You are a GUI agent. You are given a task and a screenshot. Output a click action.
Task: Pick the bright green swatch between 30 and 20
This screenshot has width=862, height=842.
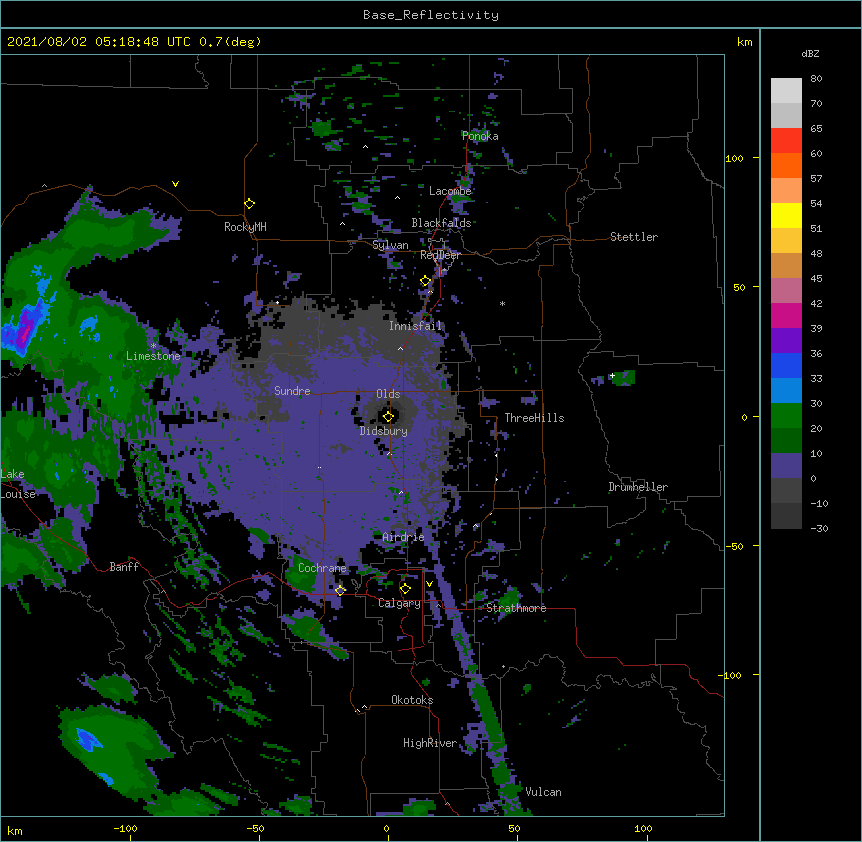pyautogui.click(x=786, y=416)
